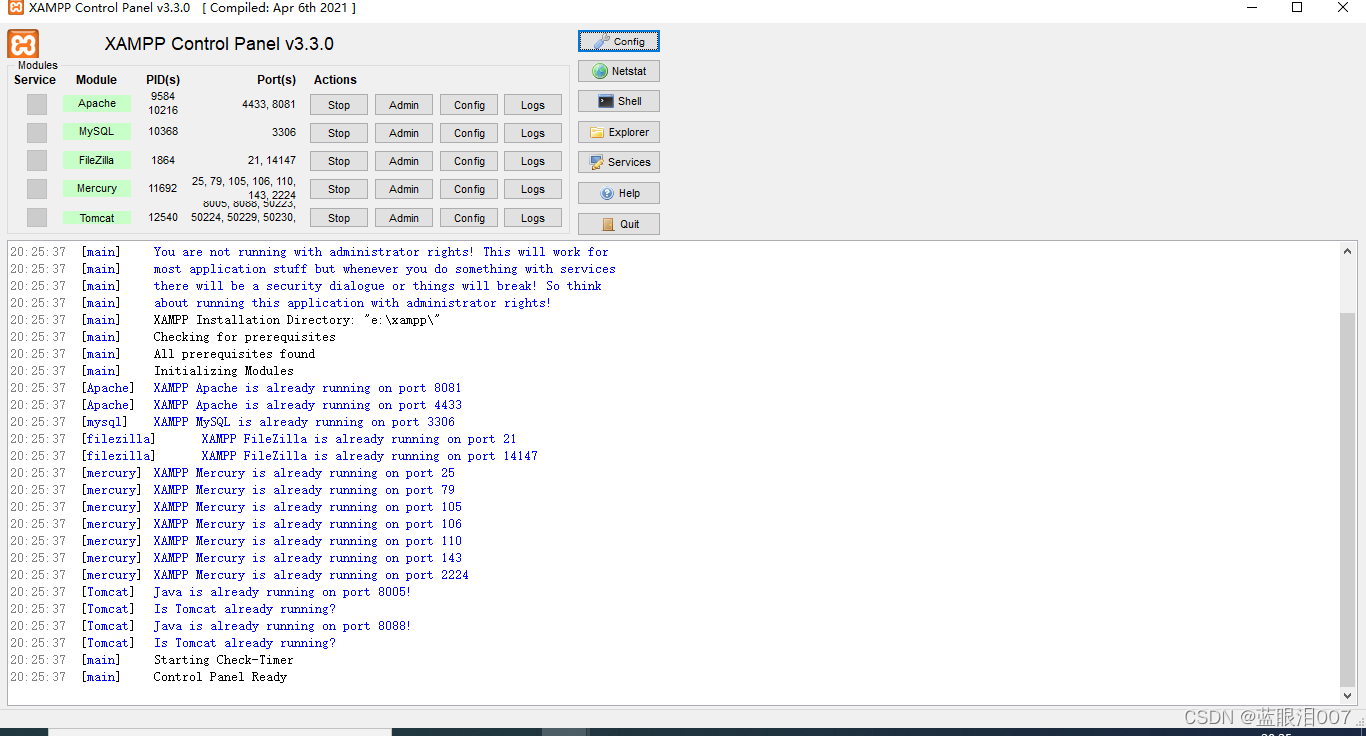Screen dimensions: 1366x736
Task: Open Config for the Mercury row
Action: pos(469,189)
